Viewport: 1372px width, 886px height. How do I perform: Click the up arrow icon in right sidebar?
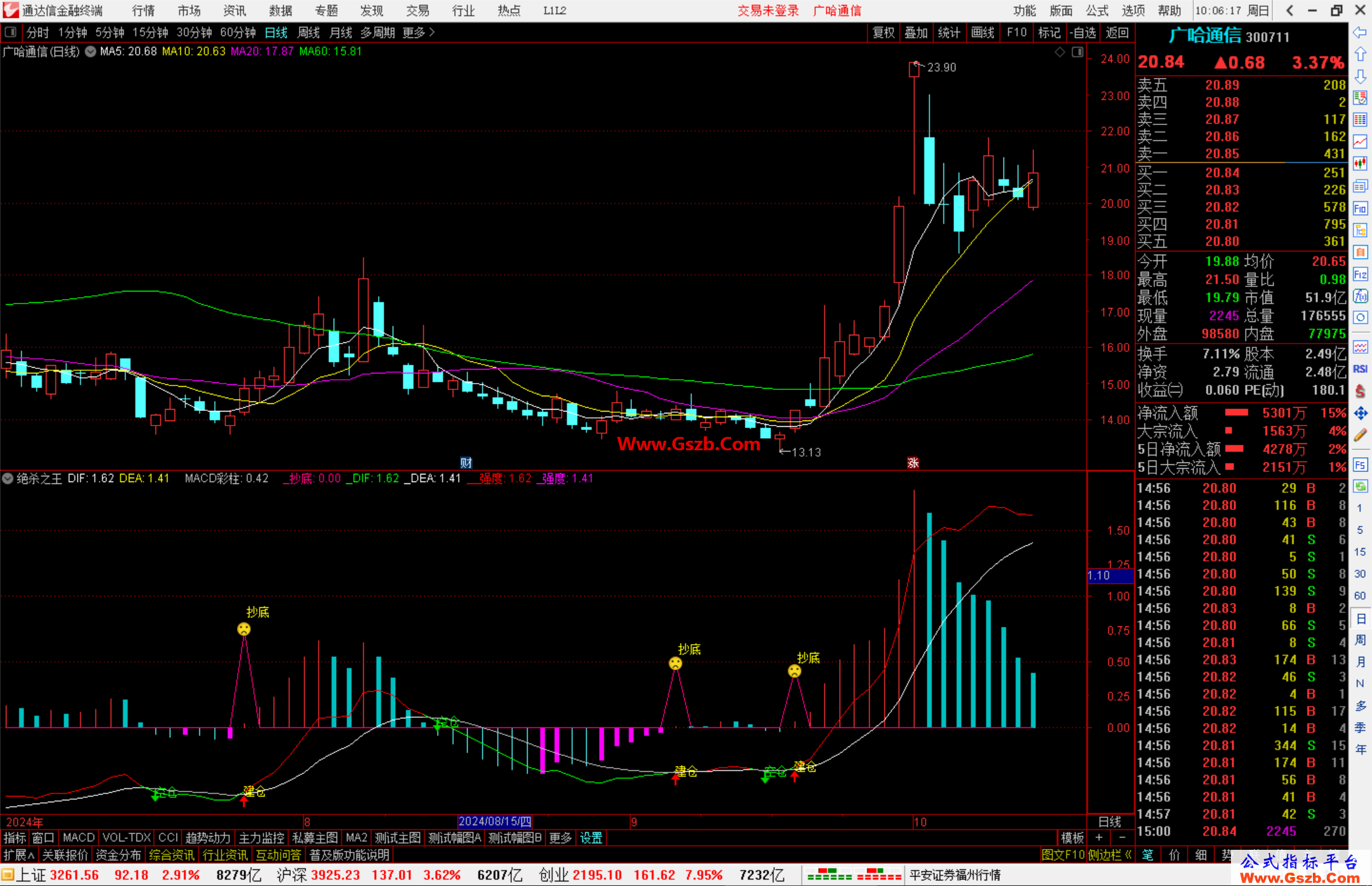pos(1360,55)
